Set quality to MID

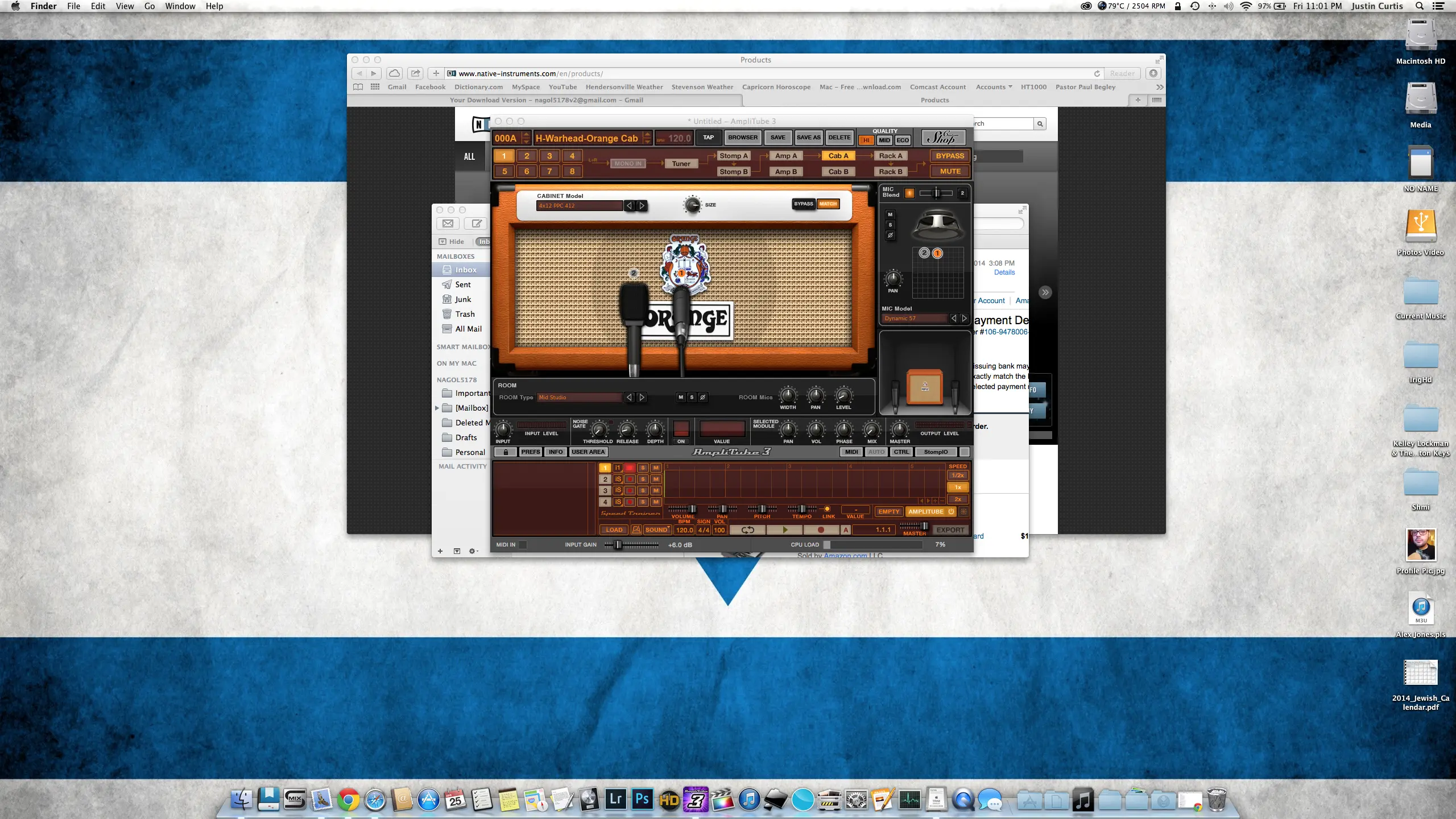(884, 140)
